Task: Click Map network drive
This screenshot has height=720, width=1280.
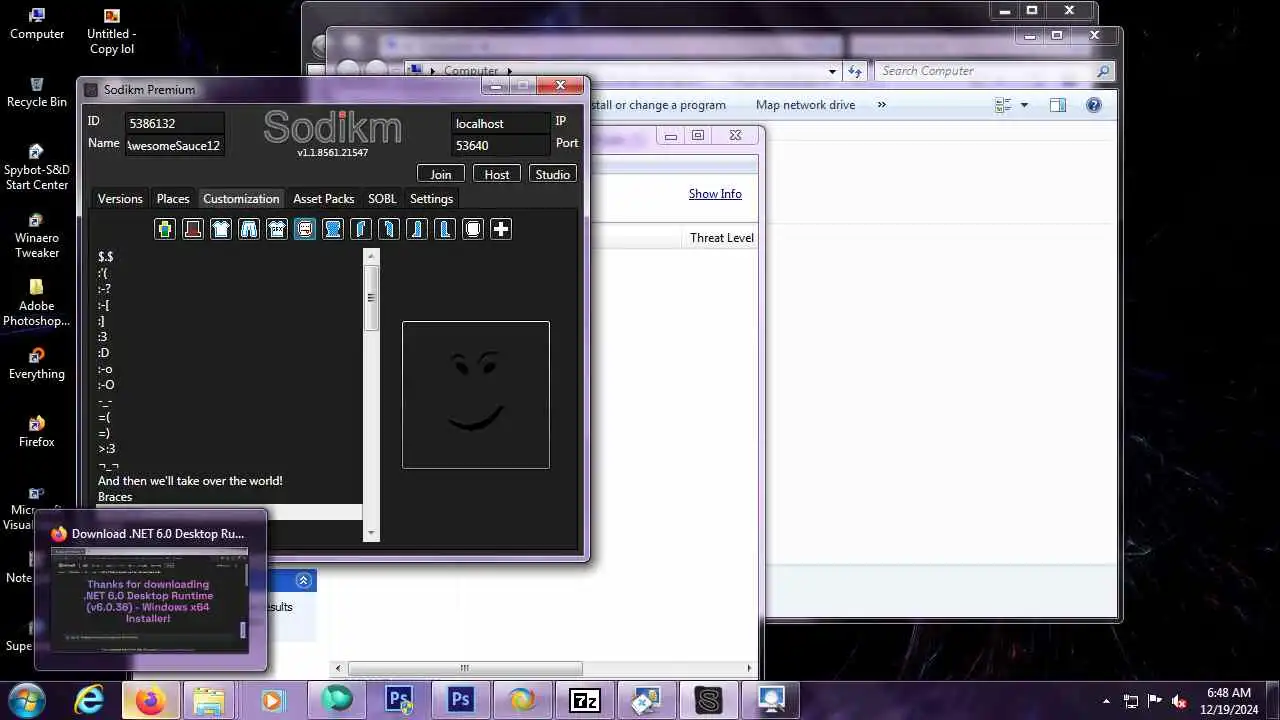Action: click(805, 105)
